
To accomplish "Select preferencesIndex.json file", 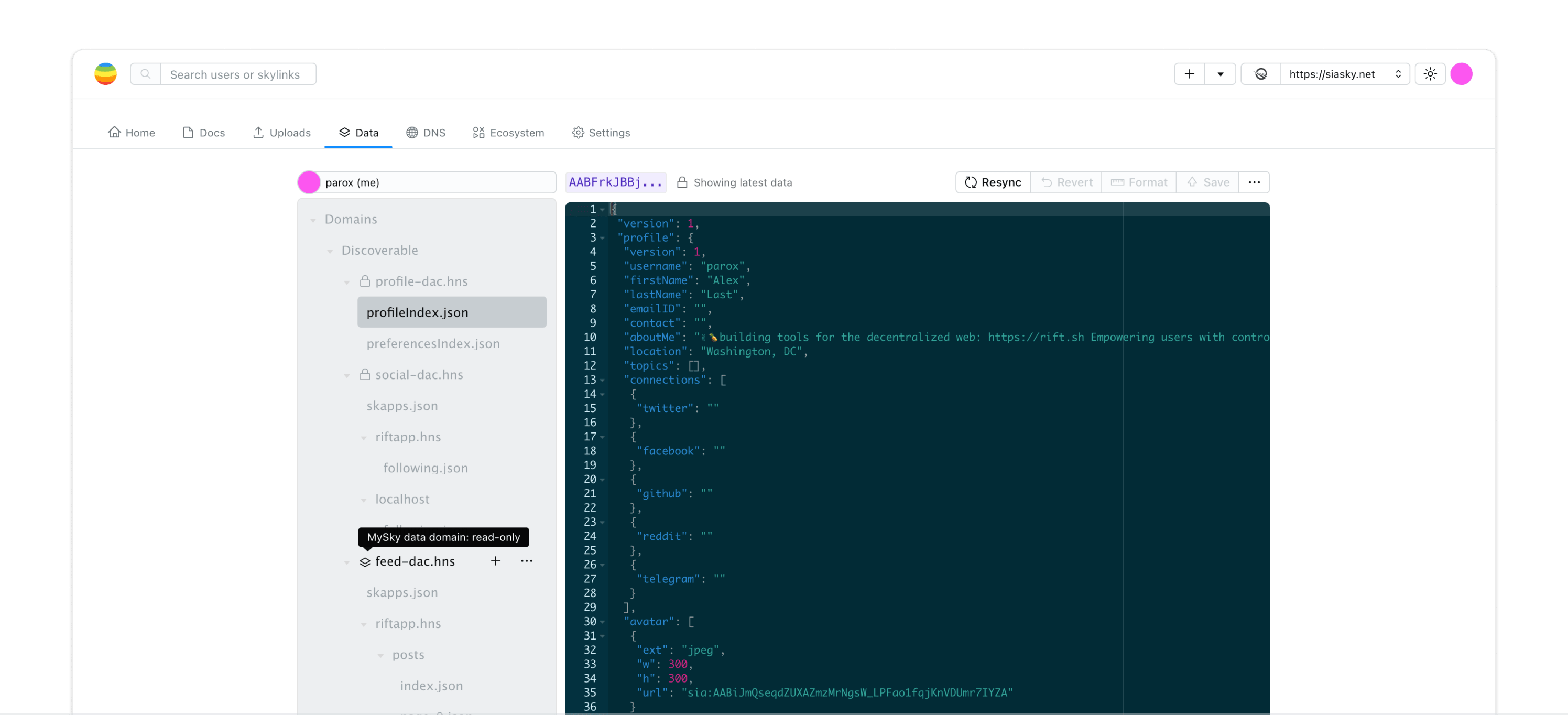I will (x=433, y=343).
